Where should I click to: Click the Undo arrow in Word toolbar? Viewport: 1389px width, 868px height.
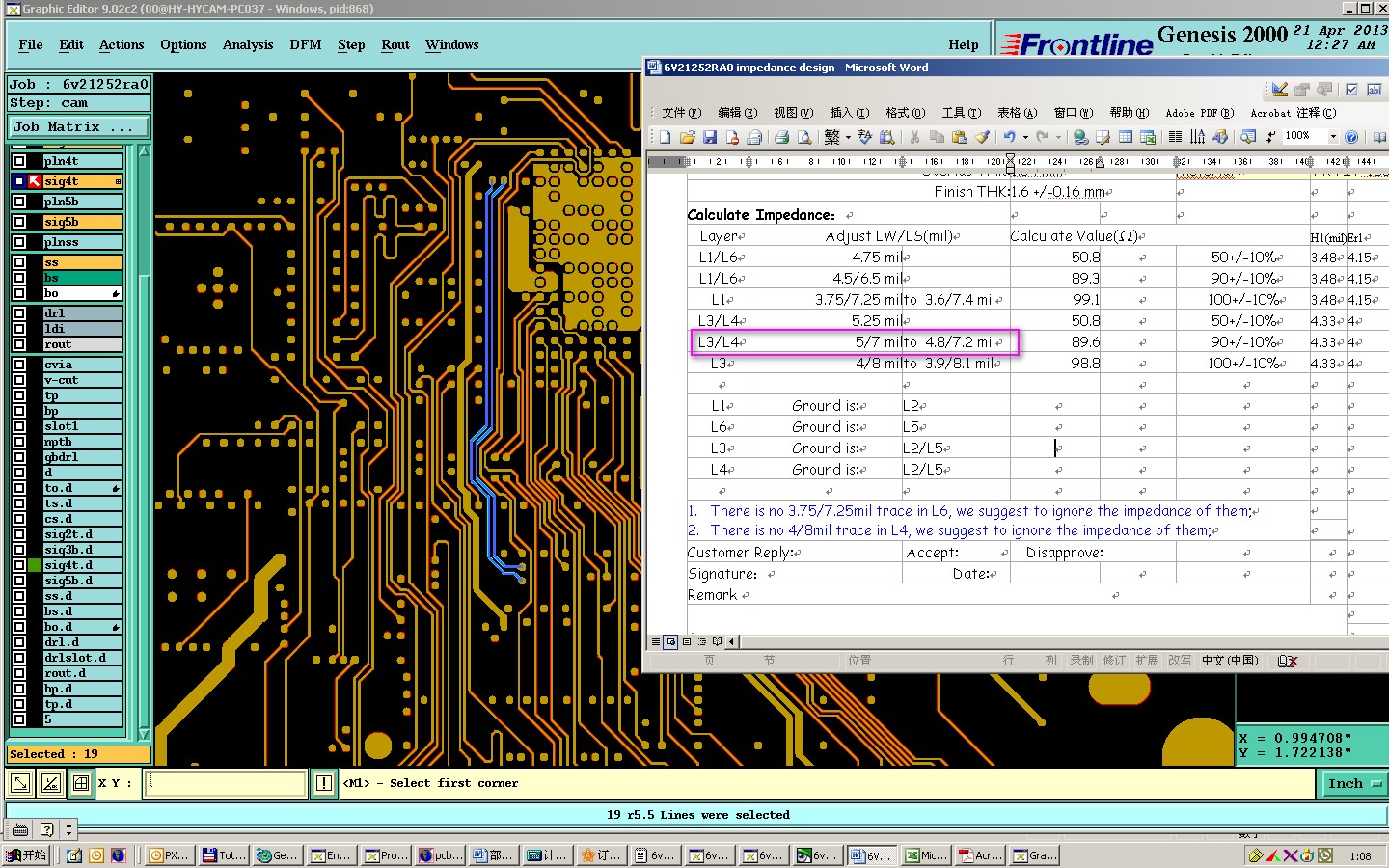click(1009, 137)
